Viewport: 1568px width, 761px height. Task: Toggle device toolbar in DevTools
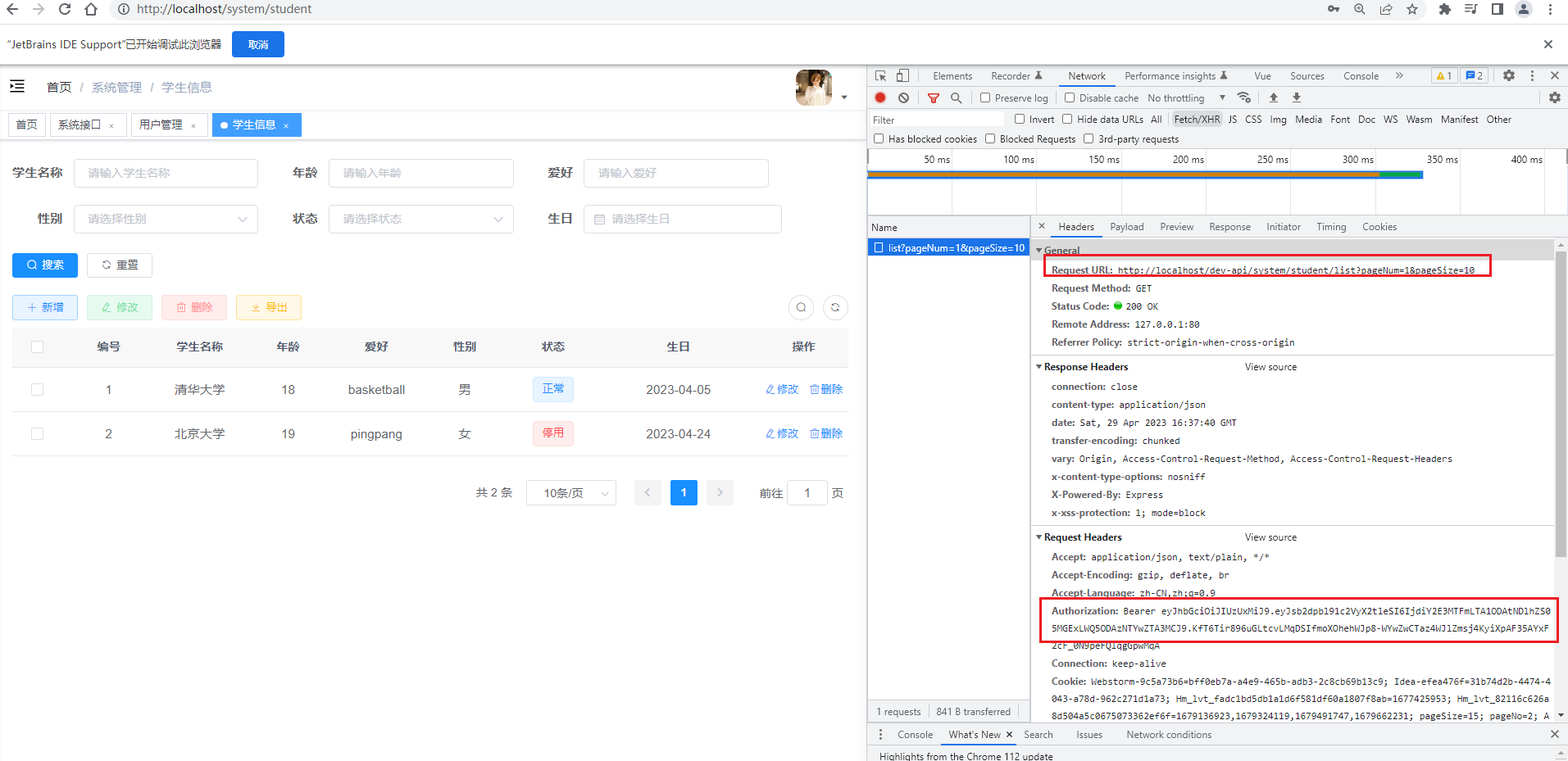(902, 75)
